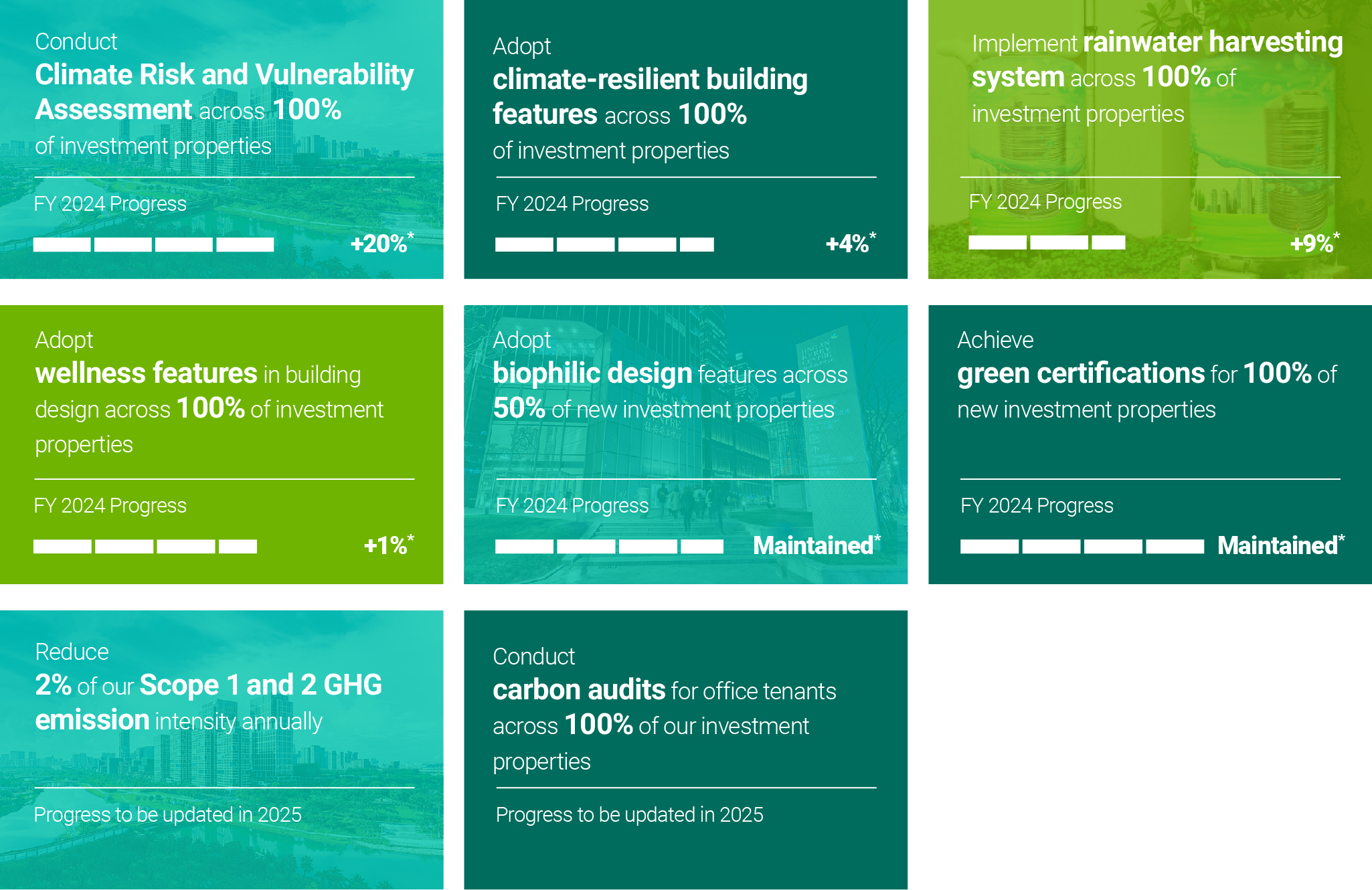Click the carbon audits heading

pos(579,690)
